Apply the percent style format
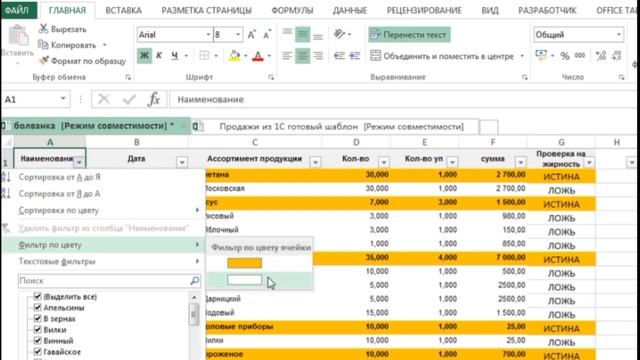640x360 pixels. pyautogui.click(x=565, y=56)
